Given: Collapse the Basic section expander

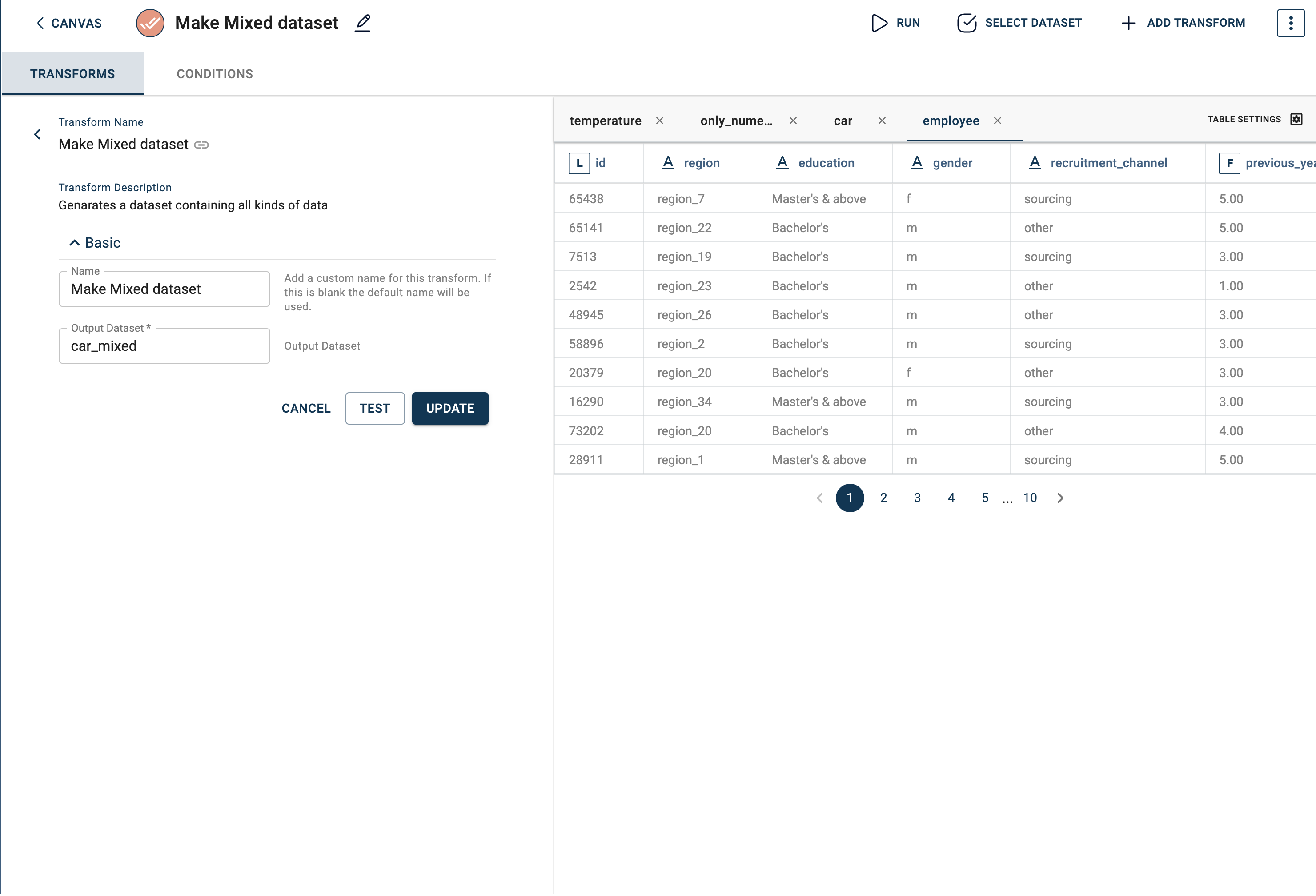Looking at the screenshot, I should [x=76, y=242].
